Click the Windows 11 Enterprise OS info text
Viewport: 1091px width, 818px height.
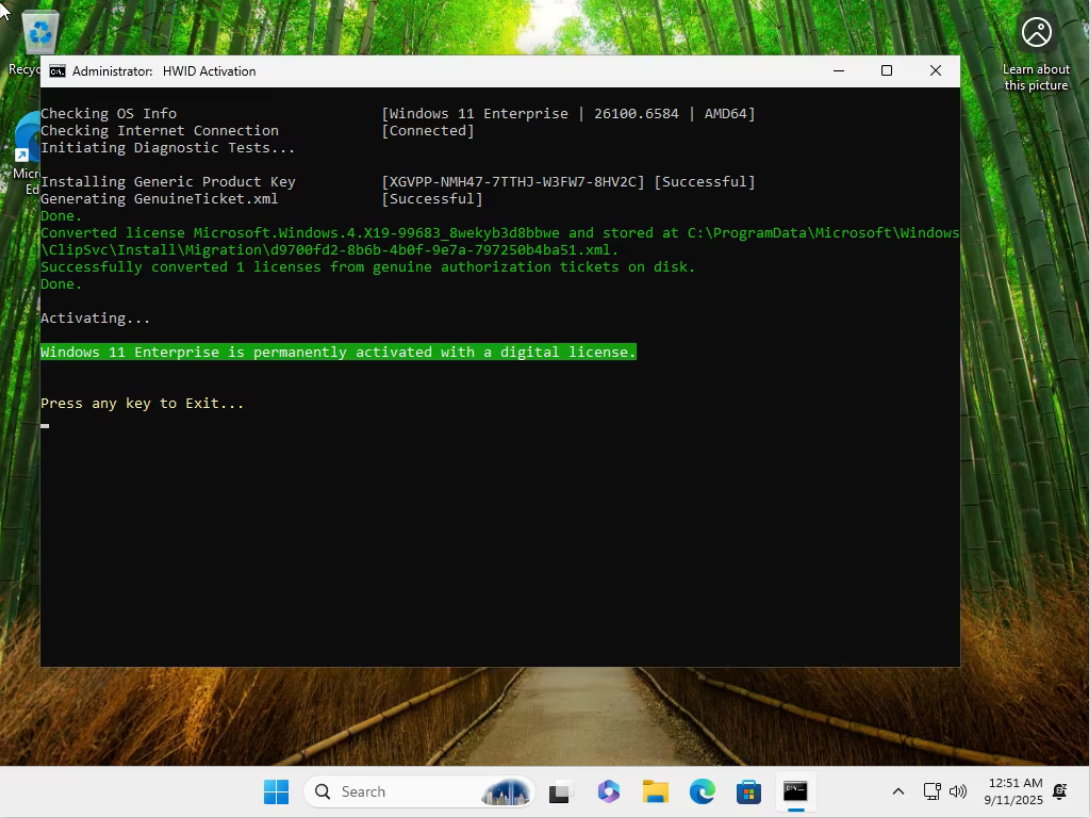pos(568,113)
